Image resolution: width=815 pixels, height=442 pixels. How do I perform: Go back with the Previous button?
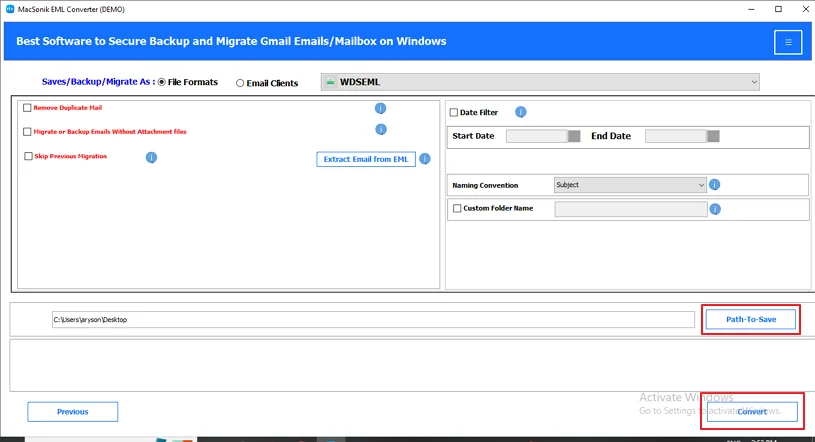tap(73, 411)
